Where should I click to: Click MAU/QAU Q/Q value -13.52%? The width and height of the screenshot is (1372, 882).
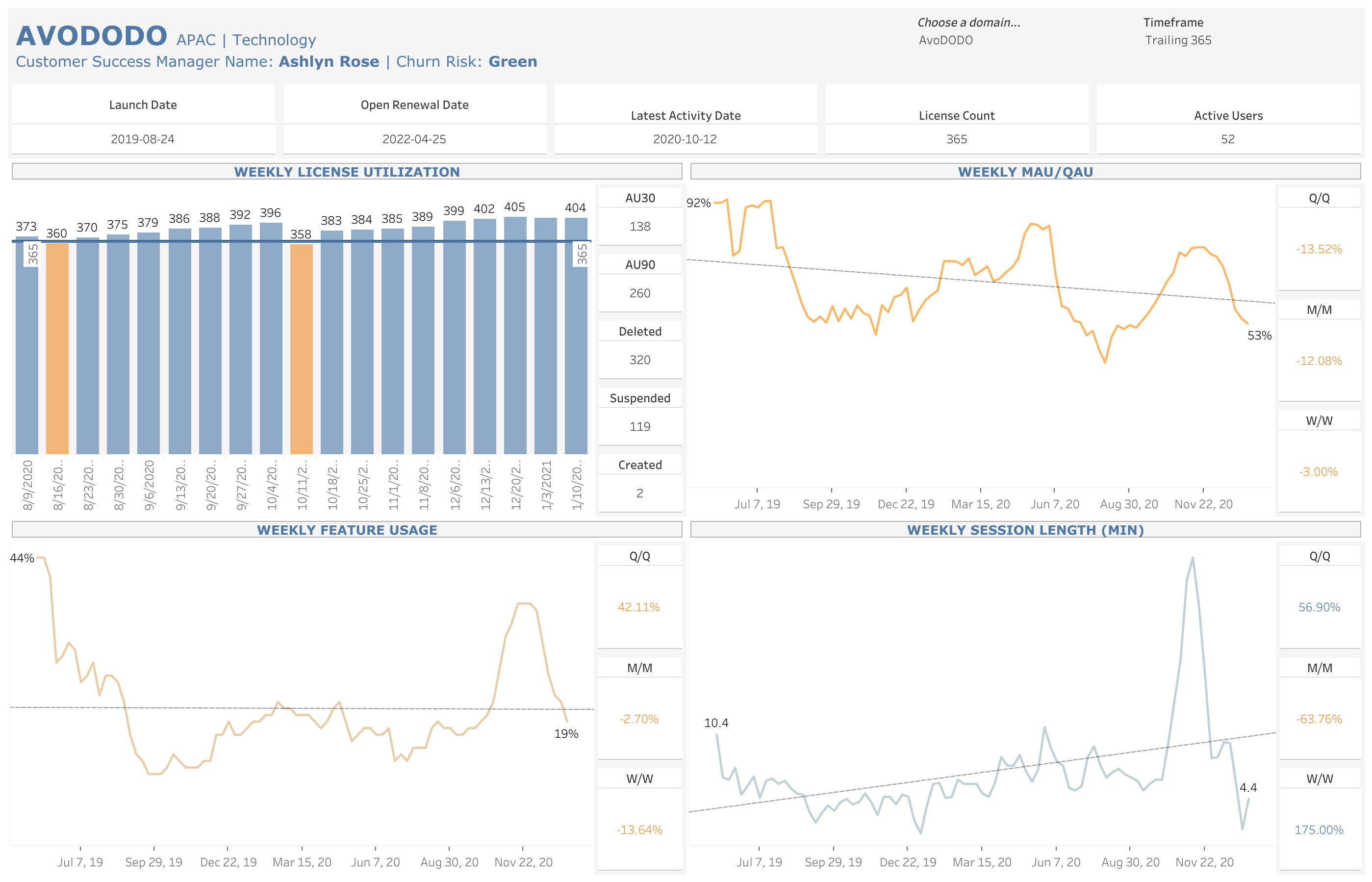(1320, 249)
